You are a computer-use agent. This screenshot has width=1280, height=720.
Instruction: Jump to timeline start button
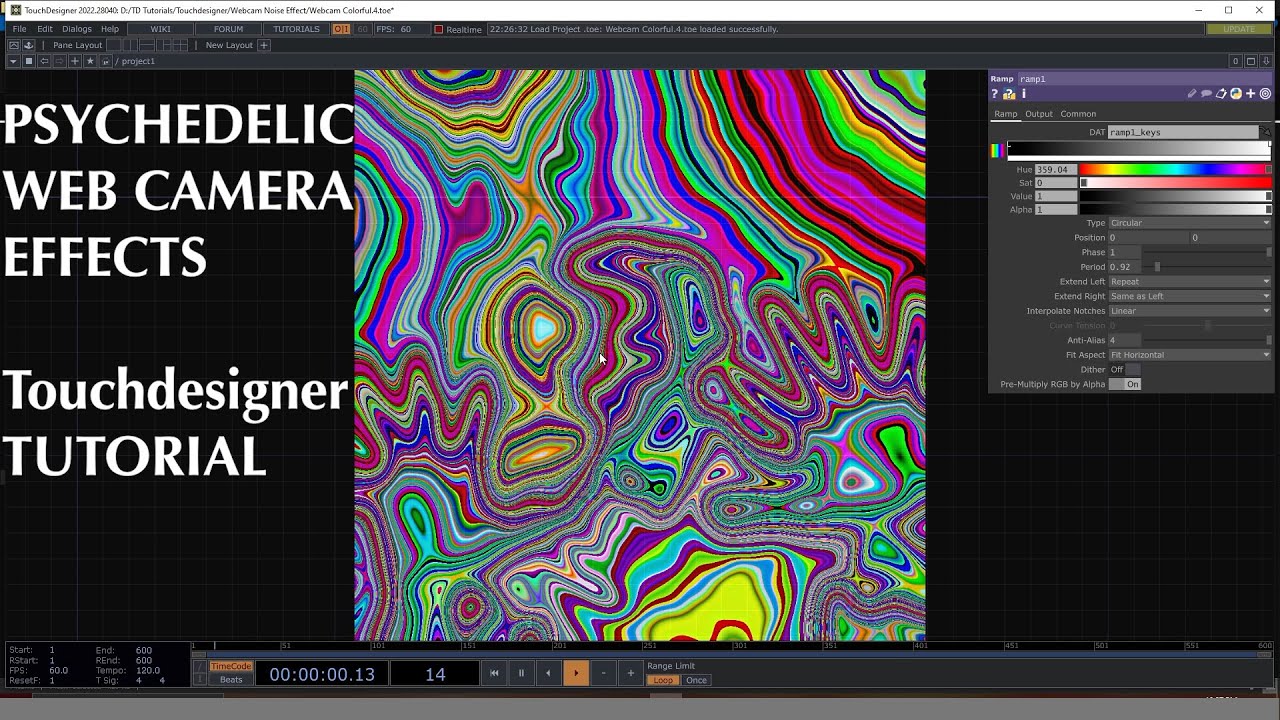click(494, 674)
